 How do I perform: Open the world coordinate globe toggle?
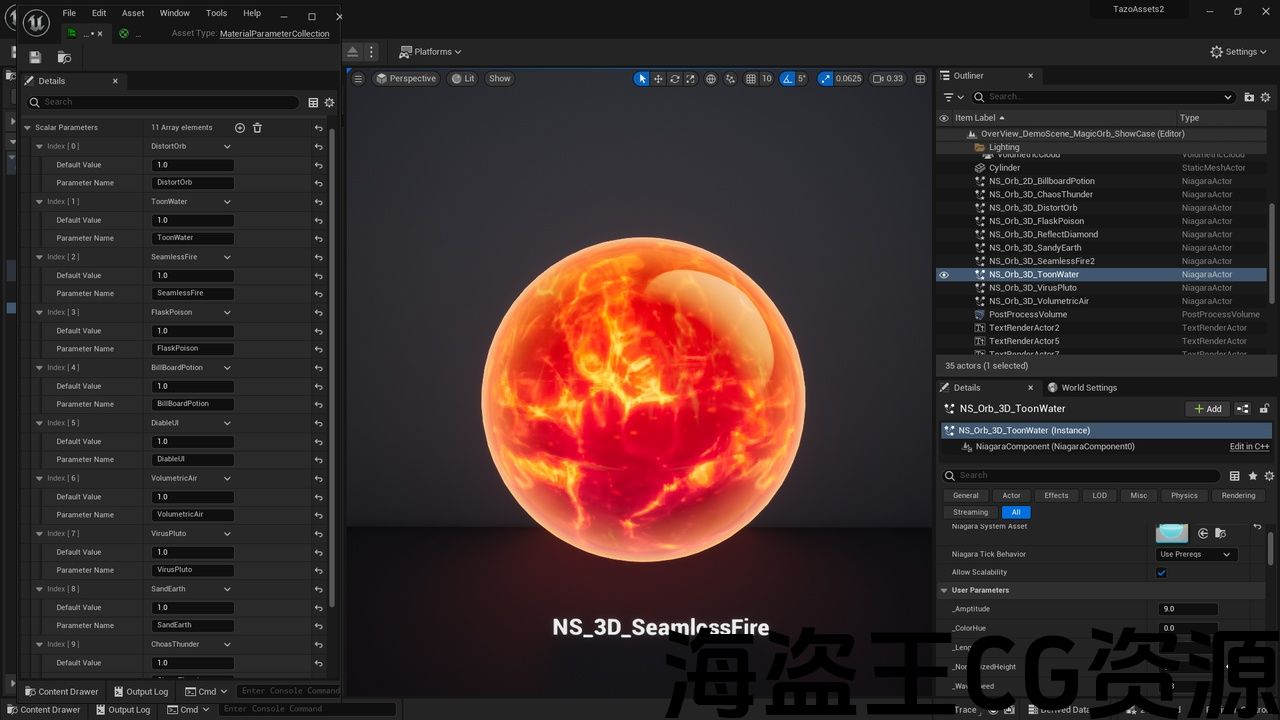tap(711, 79)
